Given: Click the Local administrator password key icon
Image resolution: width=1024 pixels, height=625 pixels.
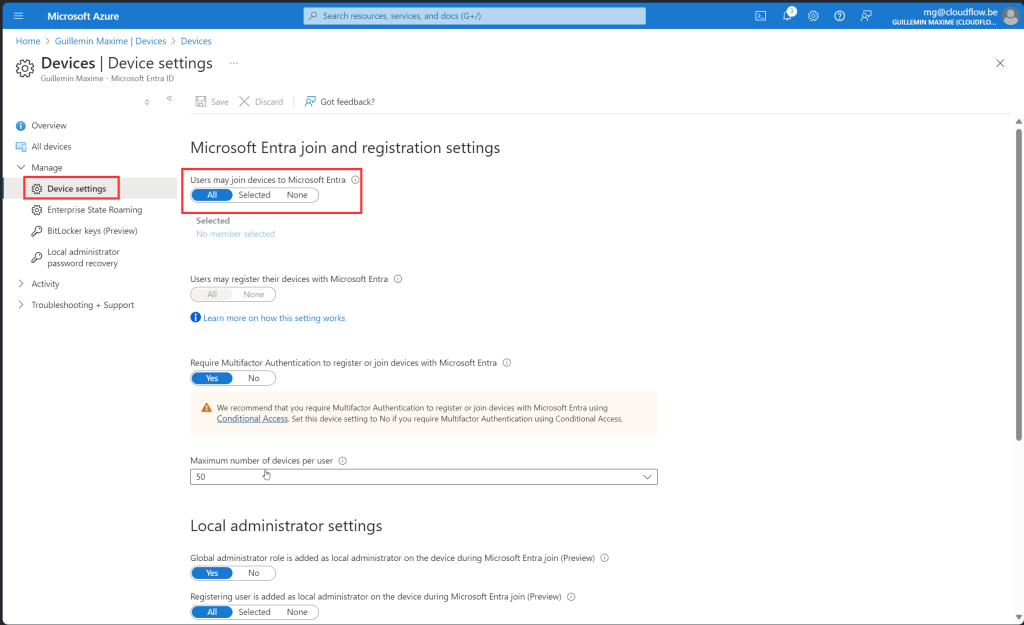Looking at the screenshot, I should pos(37,258).
